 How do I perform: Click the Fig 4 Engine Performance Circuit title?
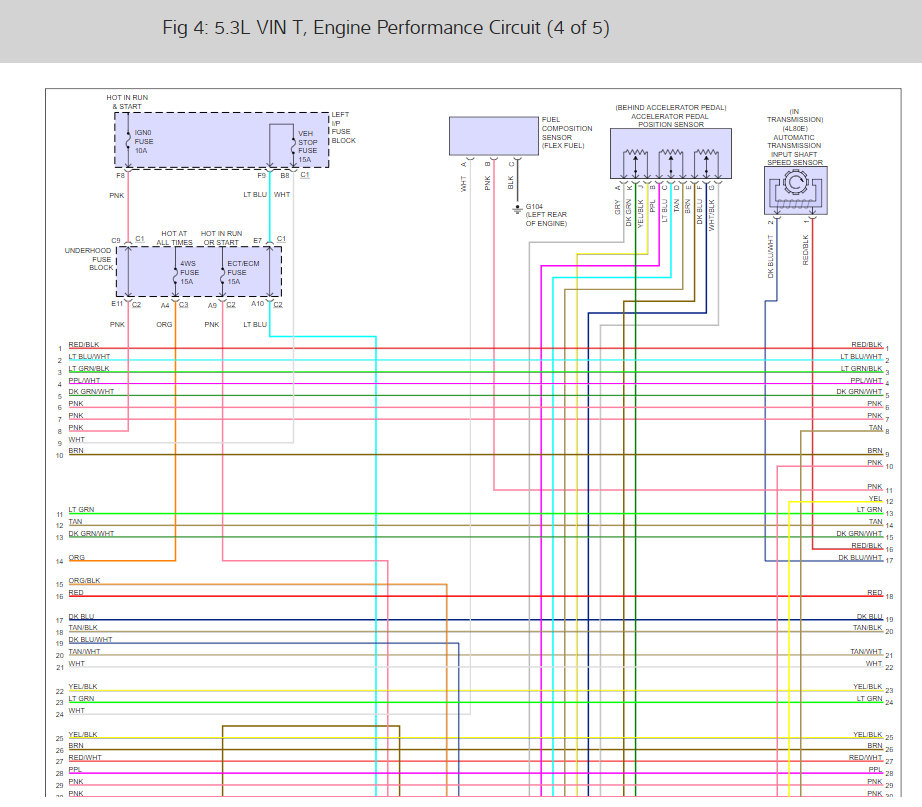point(386,28)
